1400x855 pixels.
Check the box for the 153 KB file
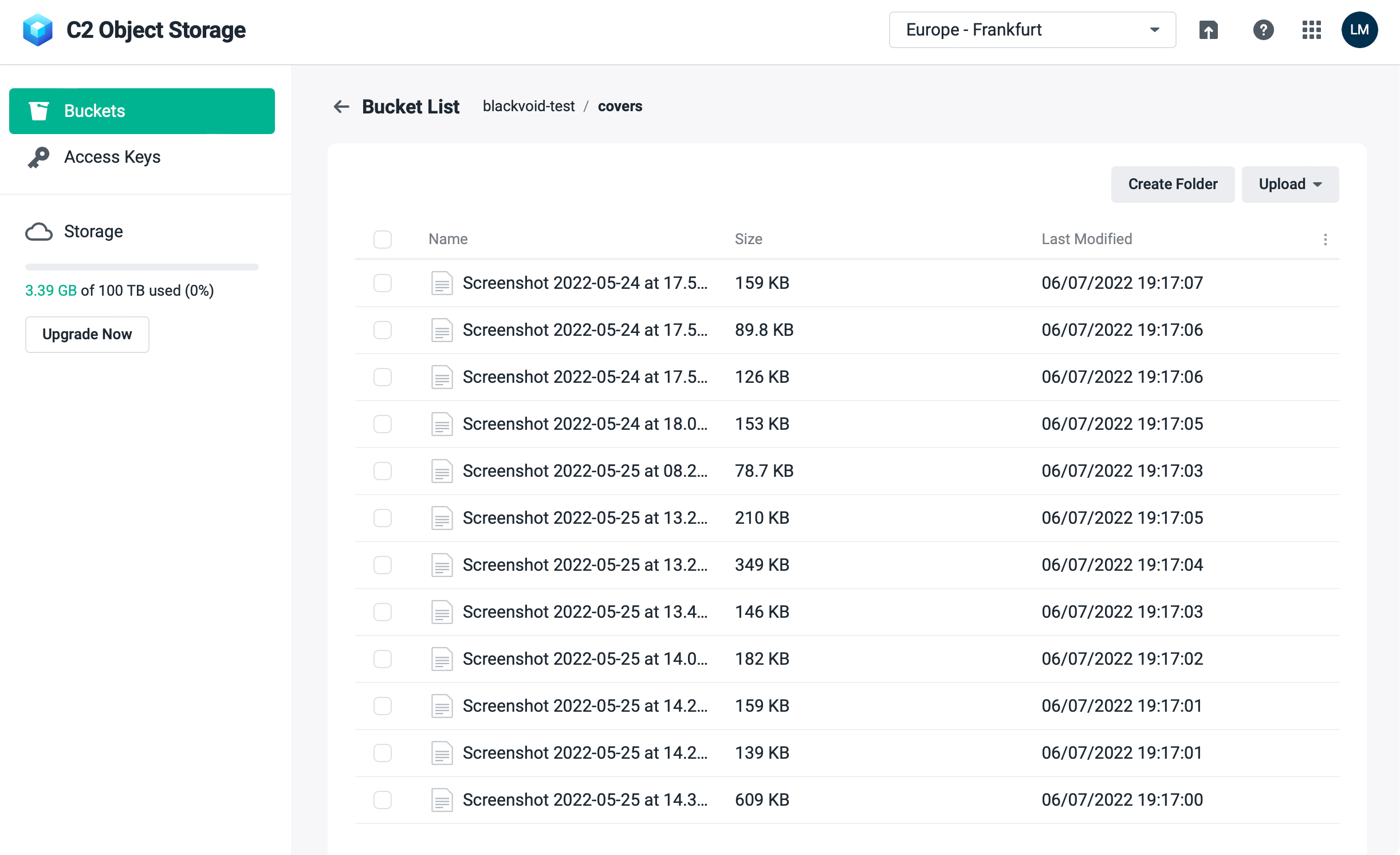(383, 424)
